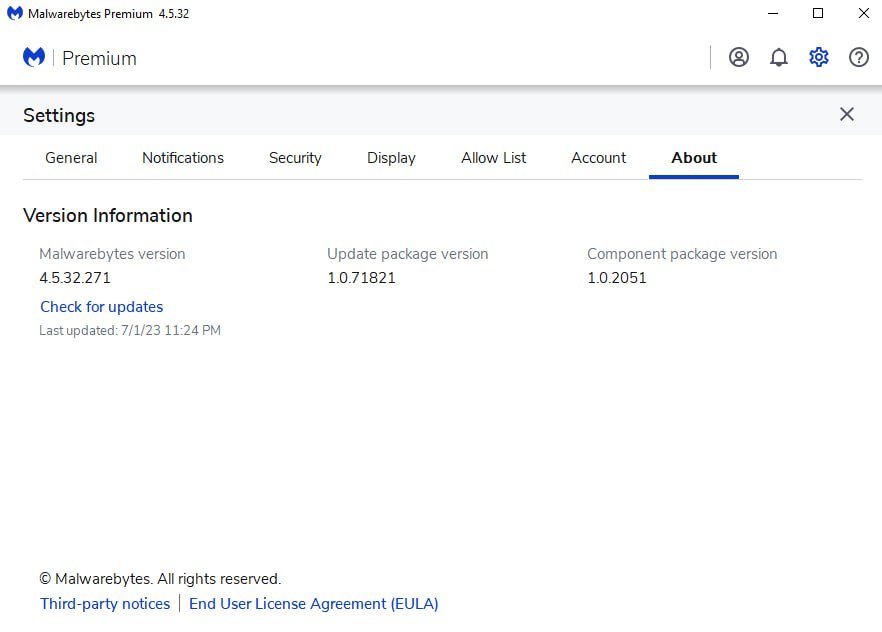This screenshot has height=632, width=882.
Task: Select the About tab
Action: tap(694, 158)
